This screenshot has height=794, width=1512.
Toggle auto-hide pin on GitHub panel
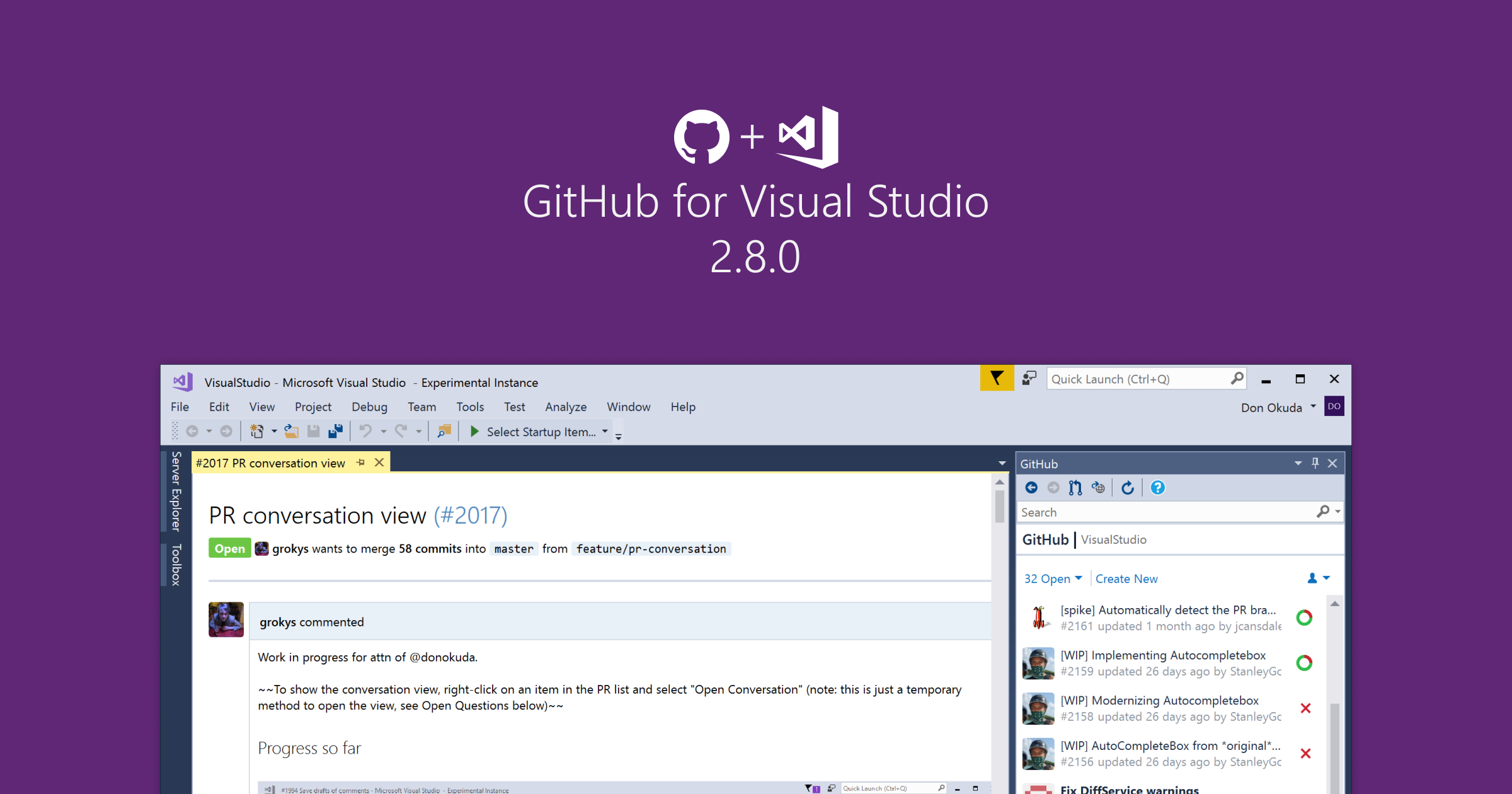pyautogui.click(x=1315, y=463)
